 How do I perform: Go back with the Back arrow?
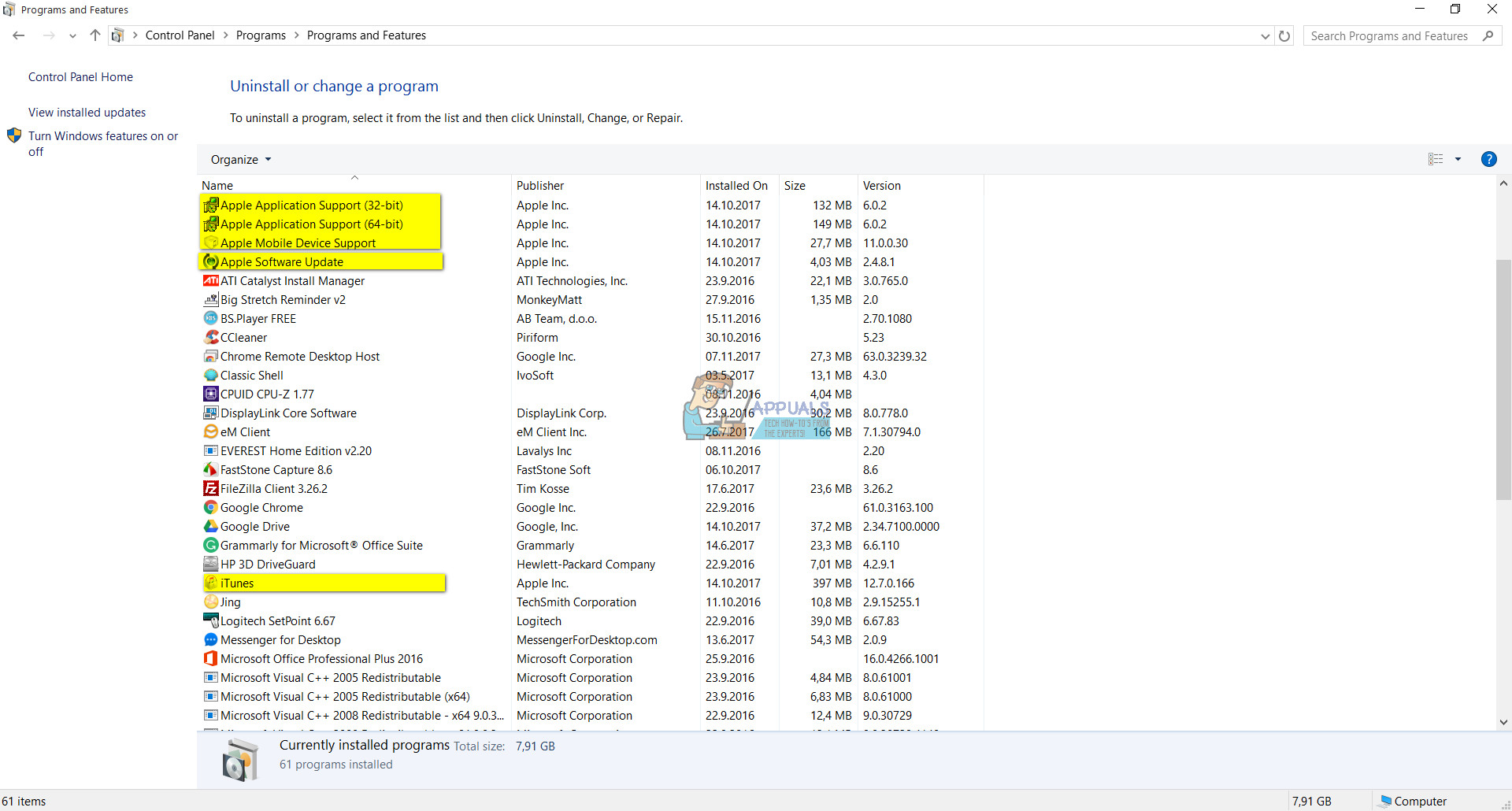(19, 36)
